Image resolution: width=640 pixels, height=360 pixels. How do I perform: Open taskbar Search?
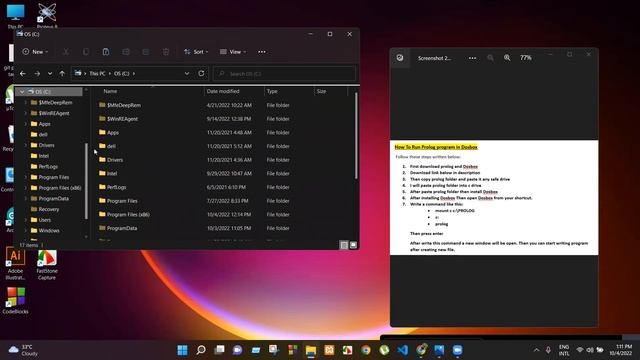(201, 350)
